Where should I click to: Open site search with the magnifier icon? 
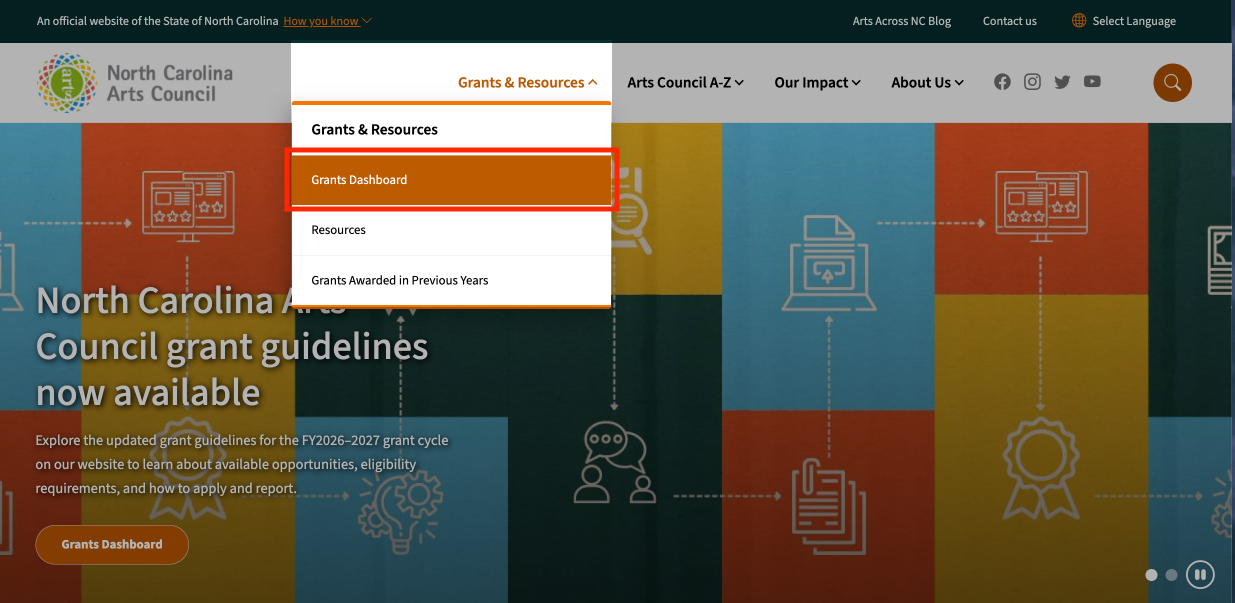[1172, 82]
